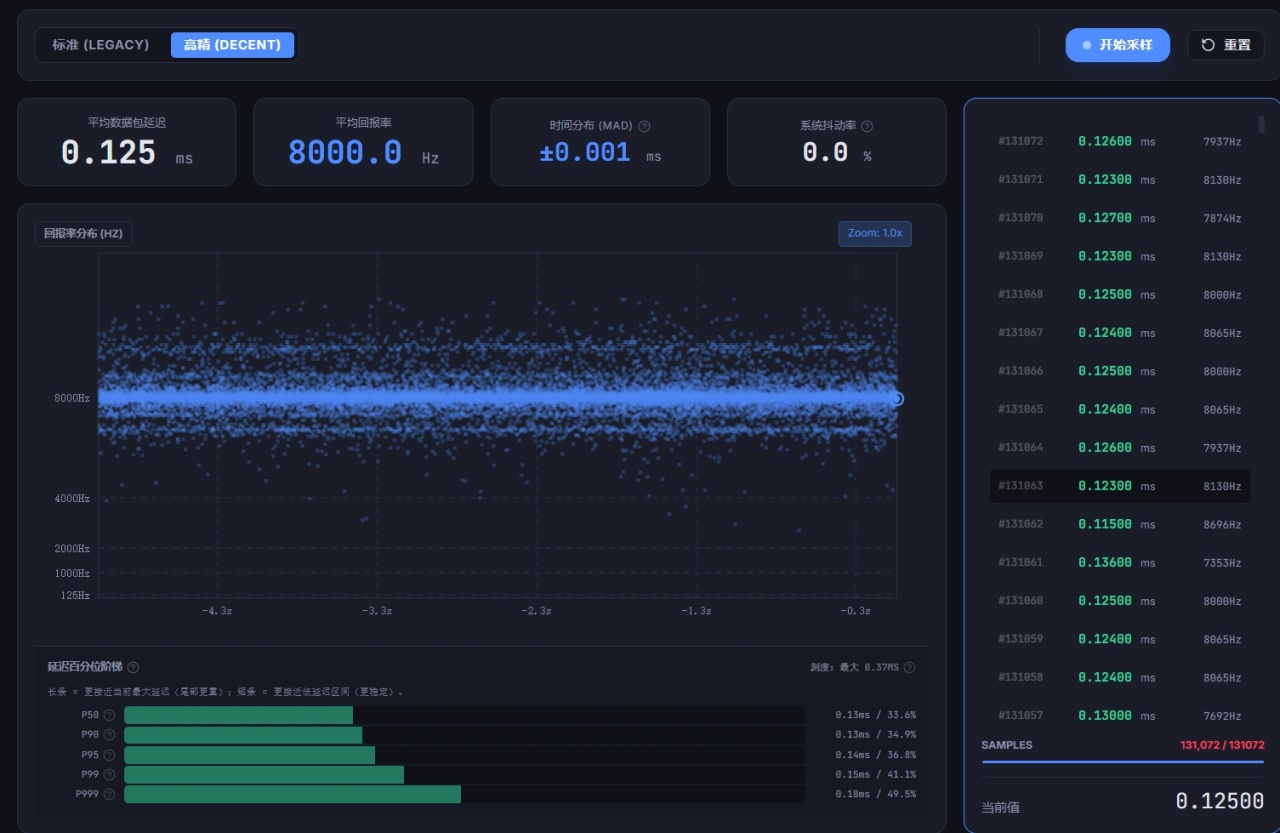Click the help icon beside 刻度: 最大 0.37MS
Image resolution: width=1280 pixels, height=833 pixels.
909,667
